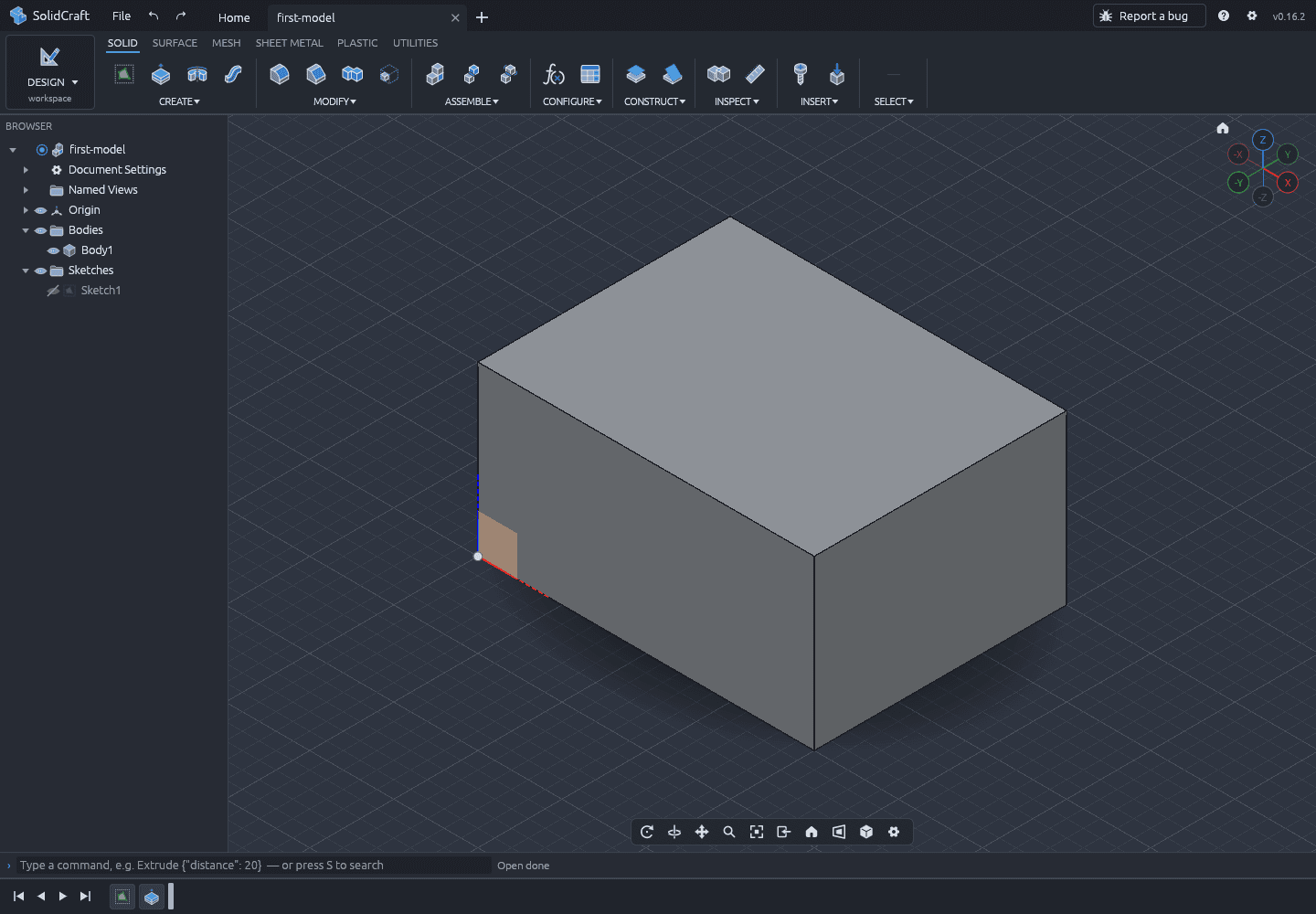Viewport: 1316px width, 914px height.
Task: Activate the Fillet tool in Modify
Action: (x=280, y=74)
